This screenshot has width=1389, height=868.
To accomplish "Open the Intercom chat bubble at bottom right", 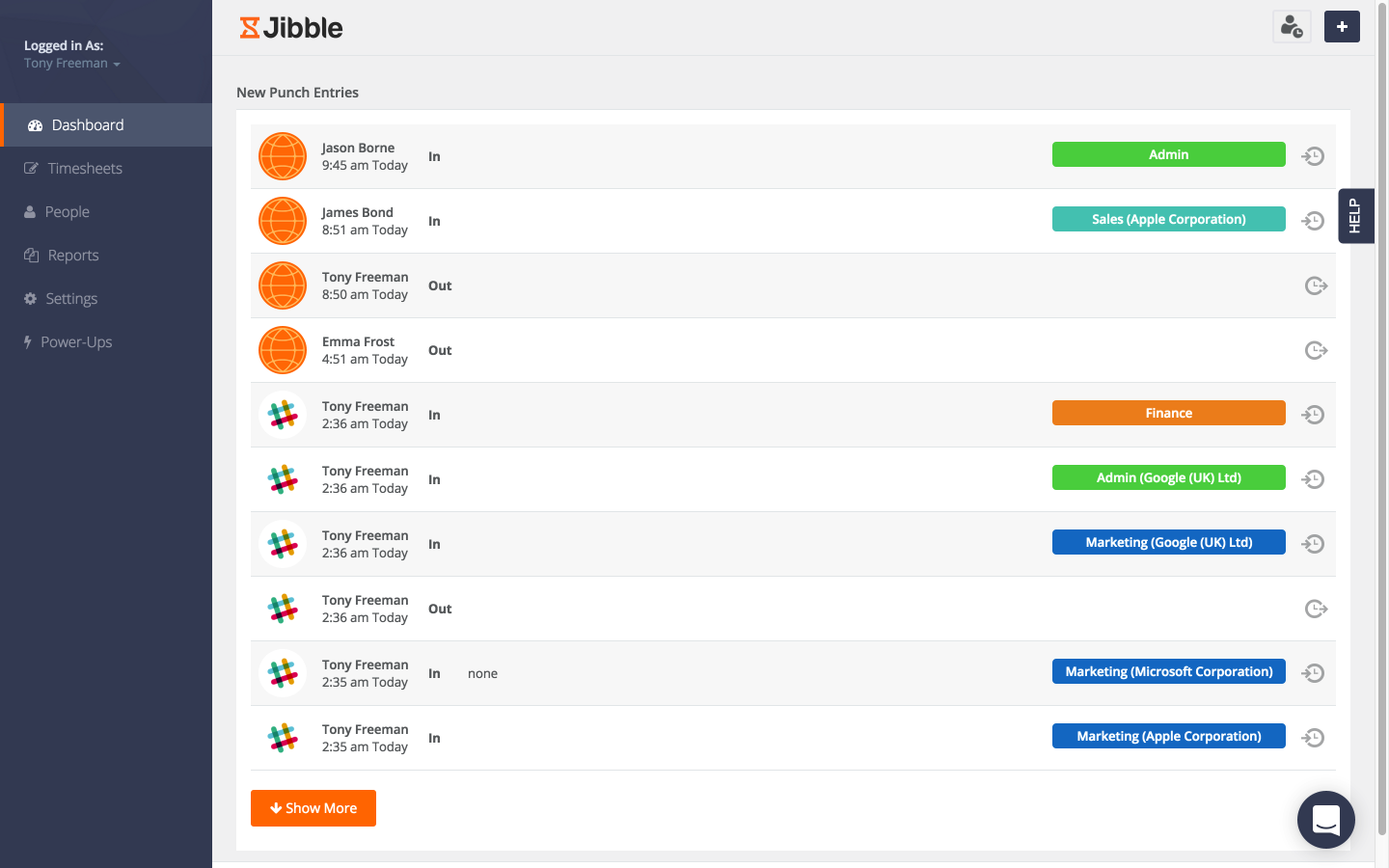I will tap(1325, 819).
